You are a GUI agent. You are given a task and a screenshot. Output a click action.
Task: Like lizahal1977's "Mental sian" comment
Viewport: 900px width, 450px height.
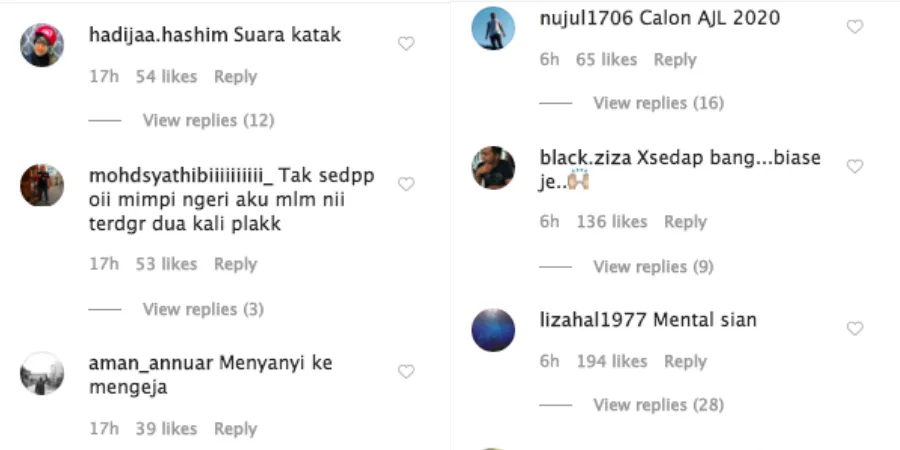(x=855, y=328)
